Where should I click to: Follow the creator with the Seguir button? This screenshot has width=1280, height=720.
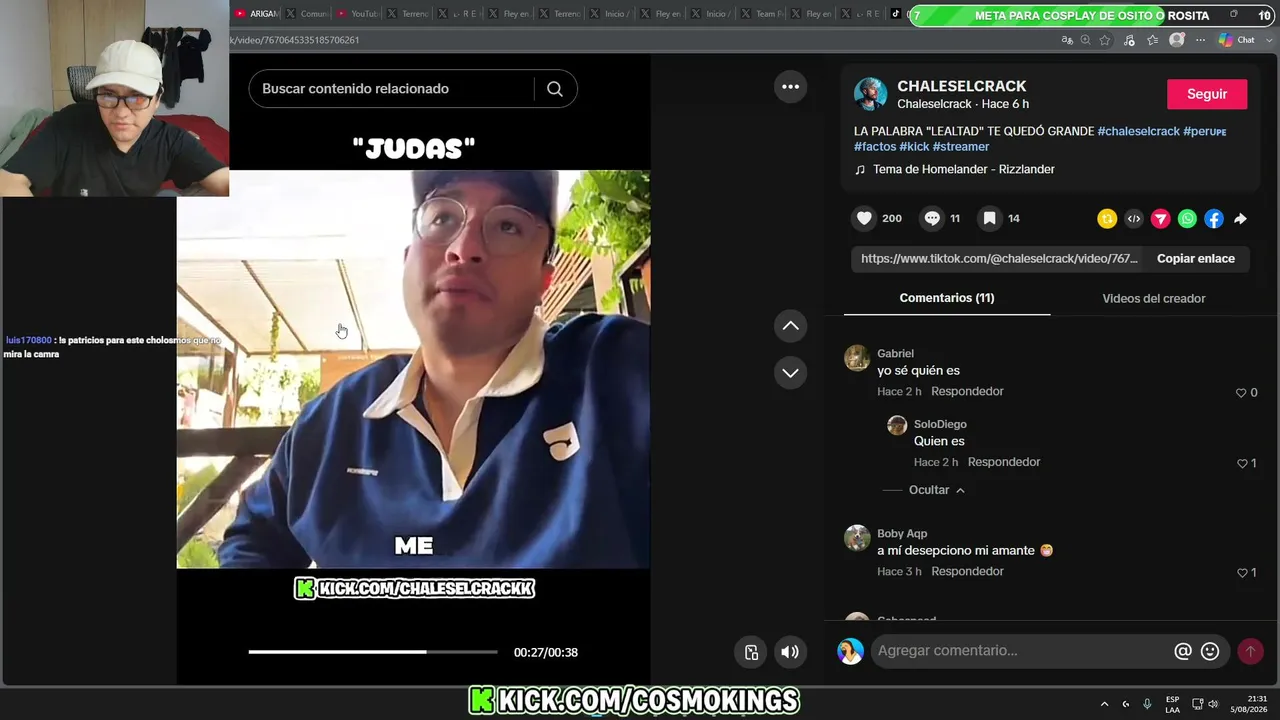coord(1207,94)
